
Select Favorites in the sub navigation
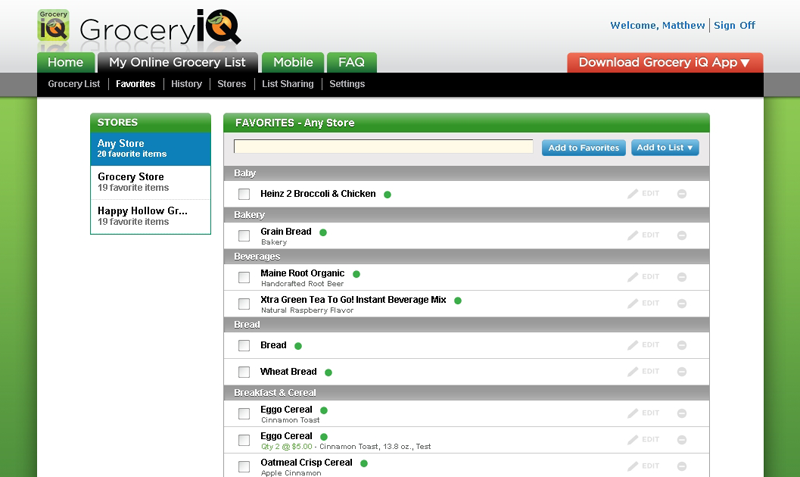coord(135,84)
